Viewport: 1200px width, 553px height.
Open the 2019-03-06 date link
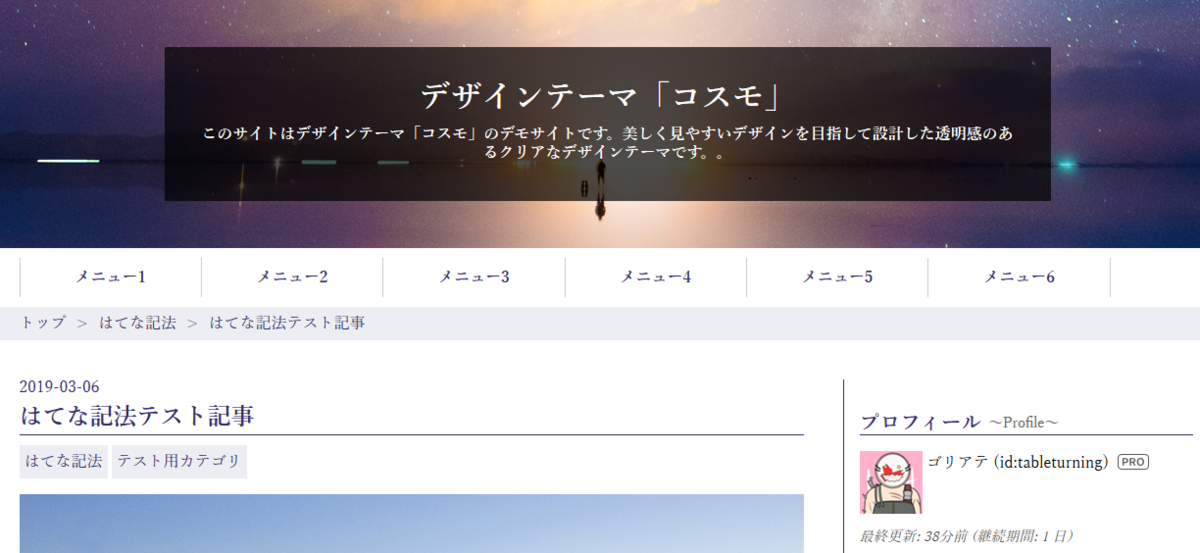coord(59,387)
